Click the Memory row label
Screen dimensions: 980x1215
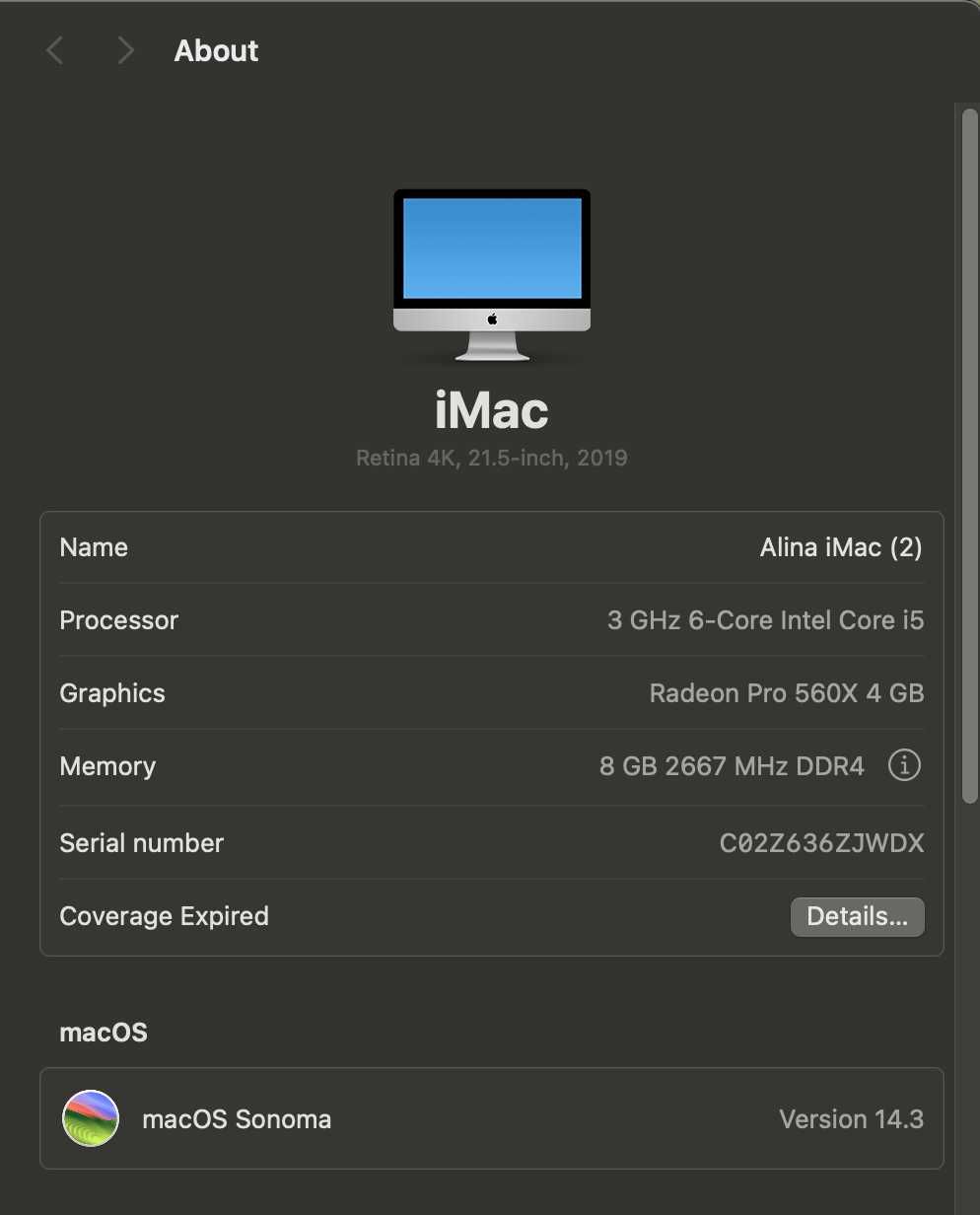tap(107, 766)
